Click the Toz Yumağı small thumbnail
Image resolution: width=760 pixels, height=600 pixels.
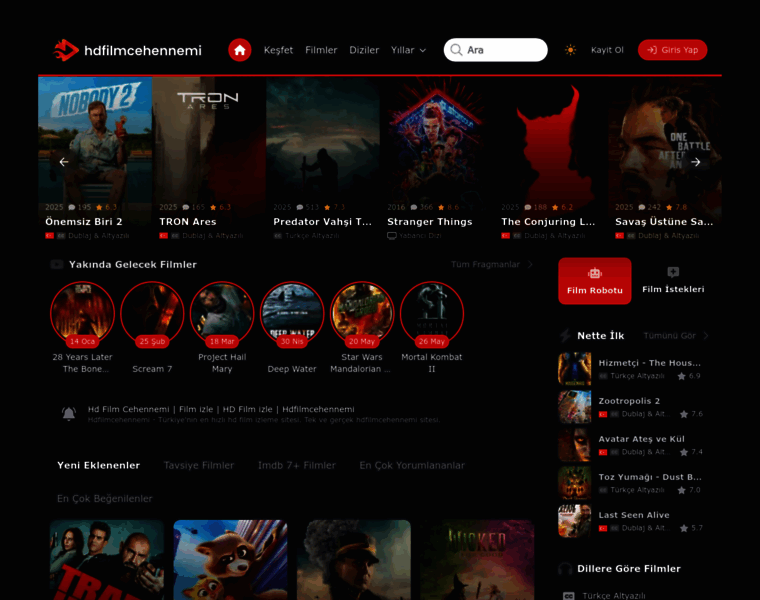pyautogui.click(x=574, y=483)
